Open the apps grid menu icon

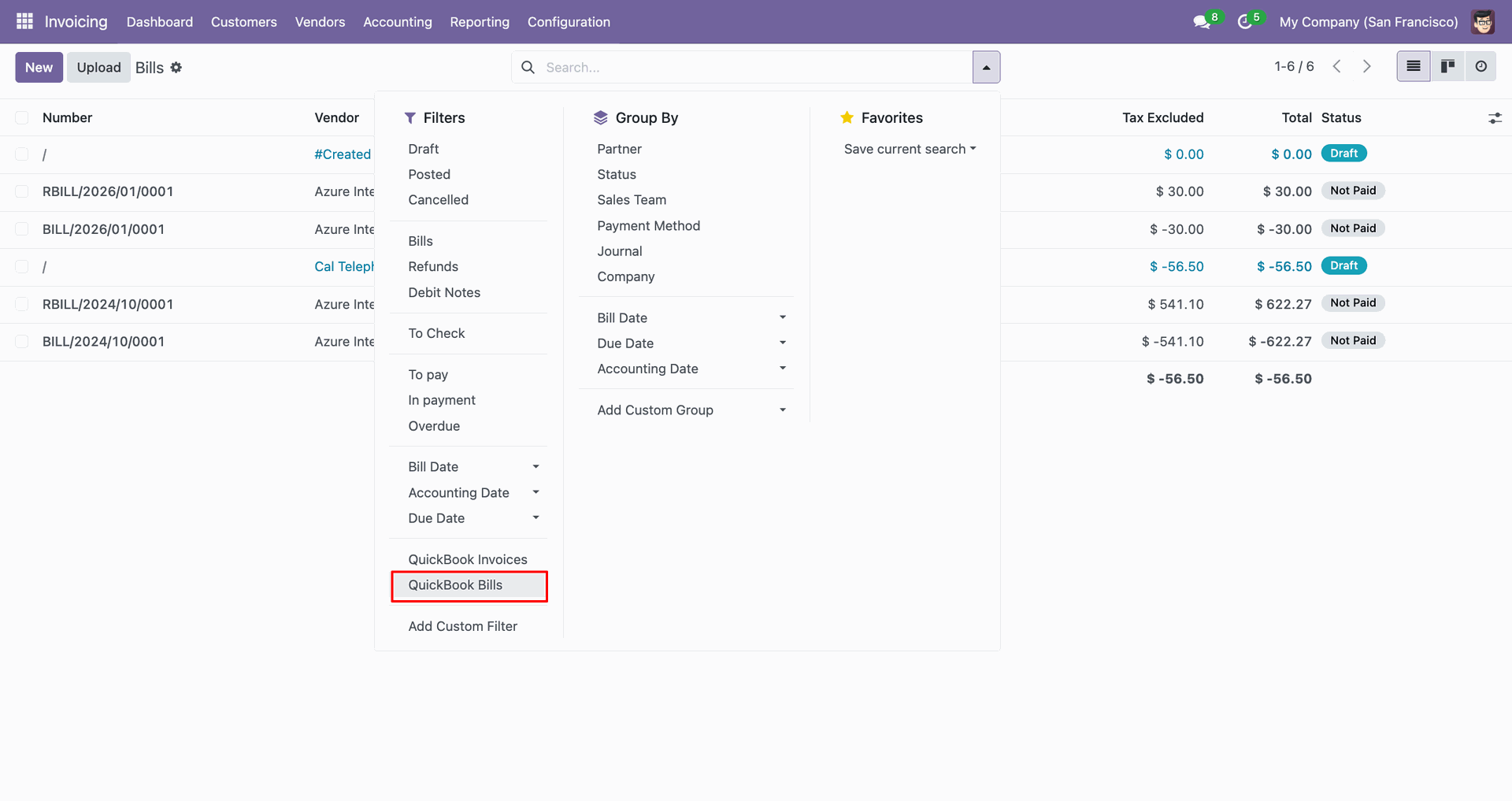pos(24,21)
